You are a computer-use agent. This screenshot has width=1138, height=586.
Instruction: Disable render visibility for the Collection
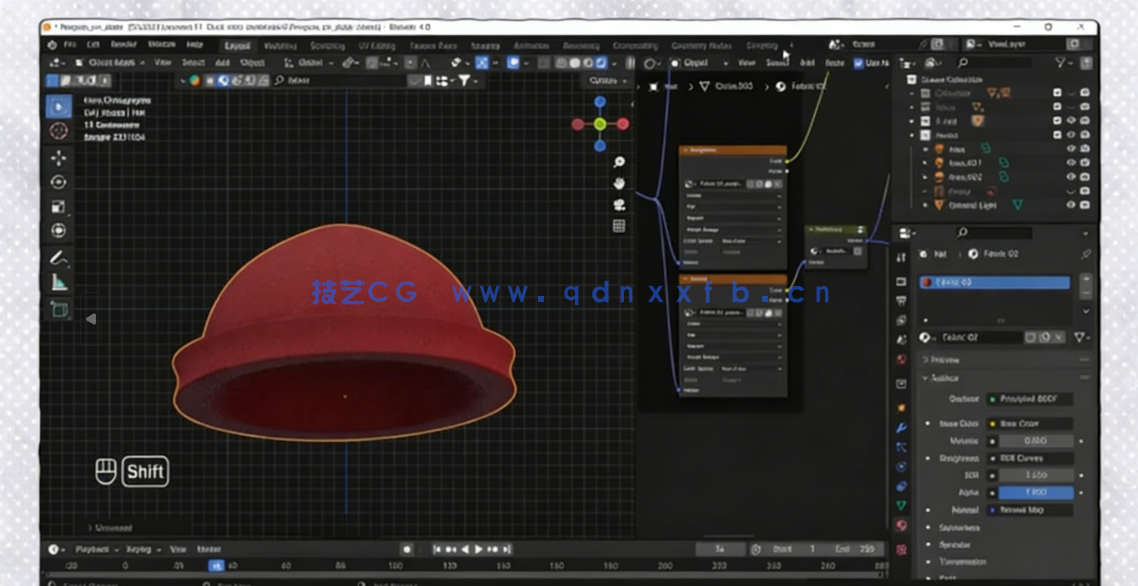(1083, 92)
